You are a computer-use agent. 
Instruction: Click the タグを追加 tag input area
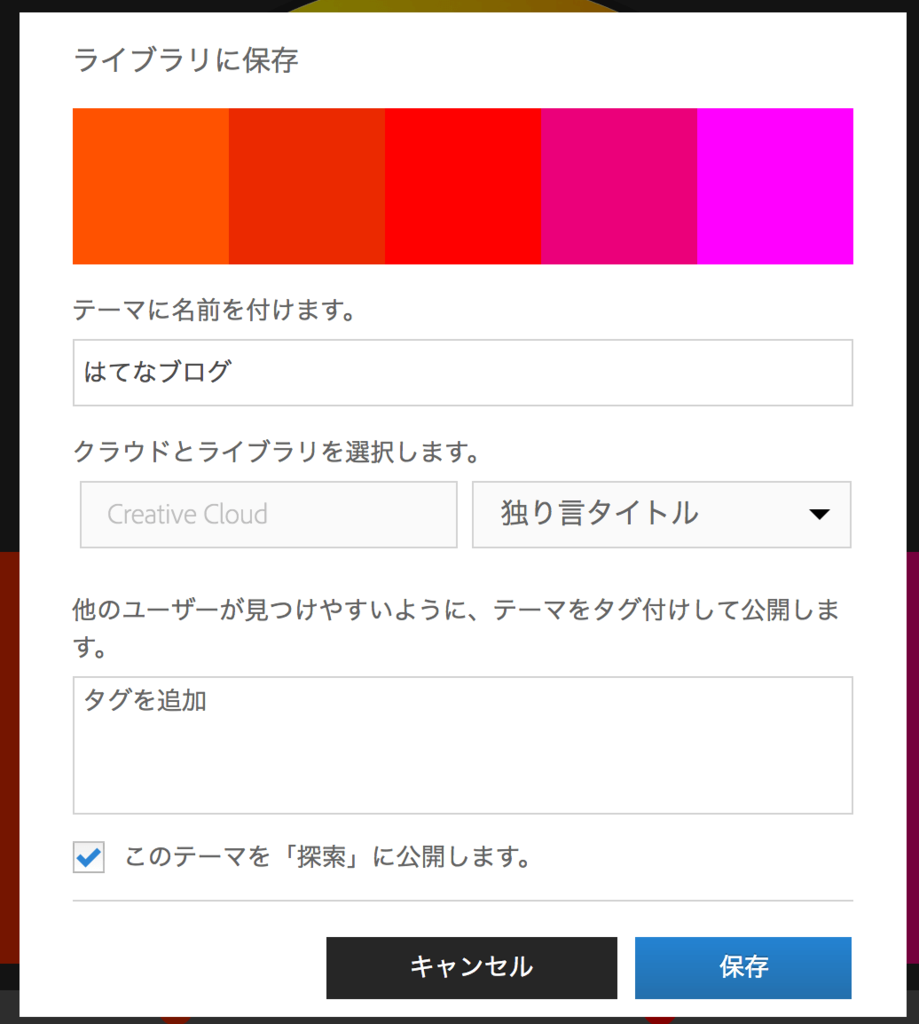pos(462,745)
